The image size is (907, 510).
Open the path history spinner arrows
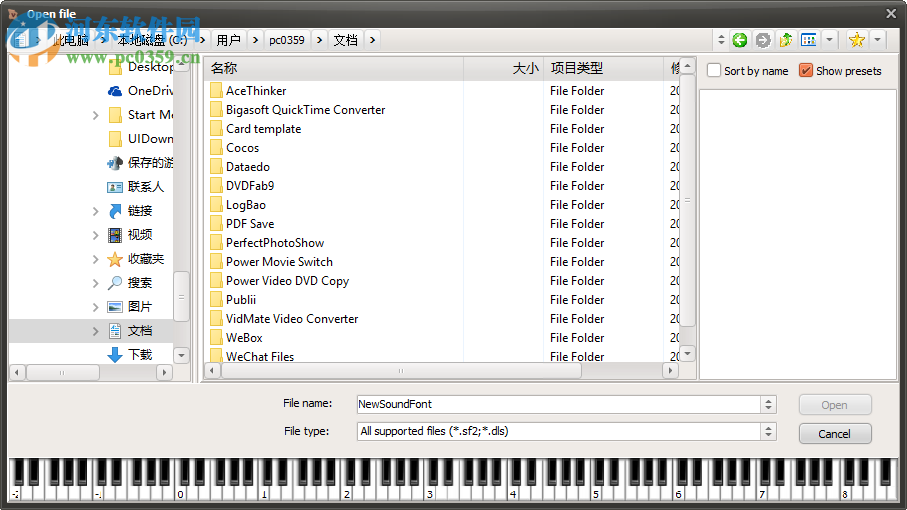pyautogui.click(x=721, y=40)
